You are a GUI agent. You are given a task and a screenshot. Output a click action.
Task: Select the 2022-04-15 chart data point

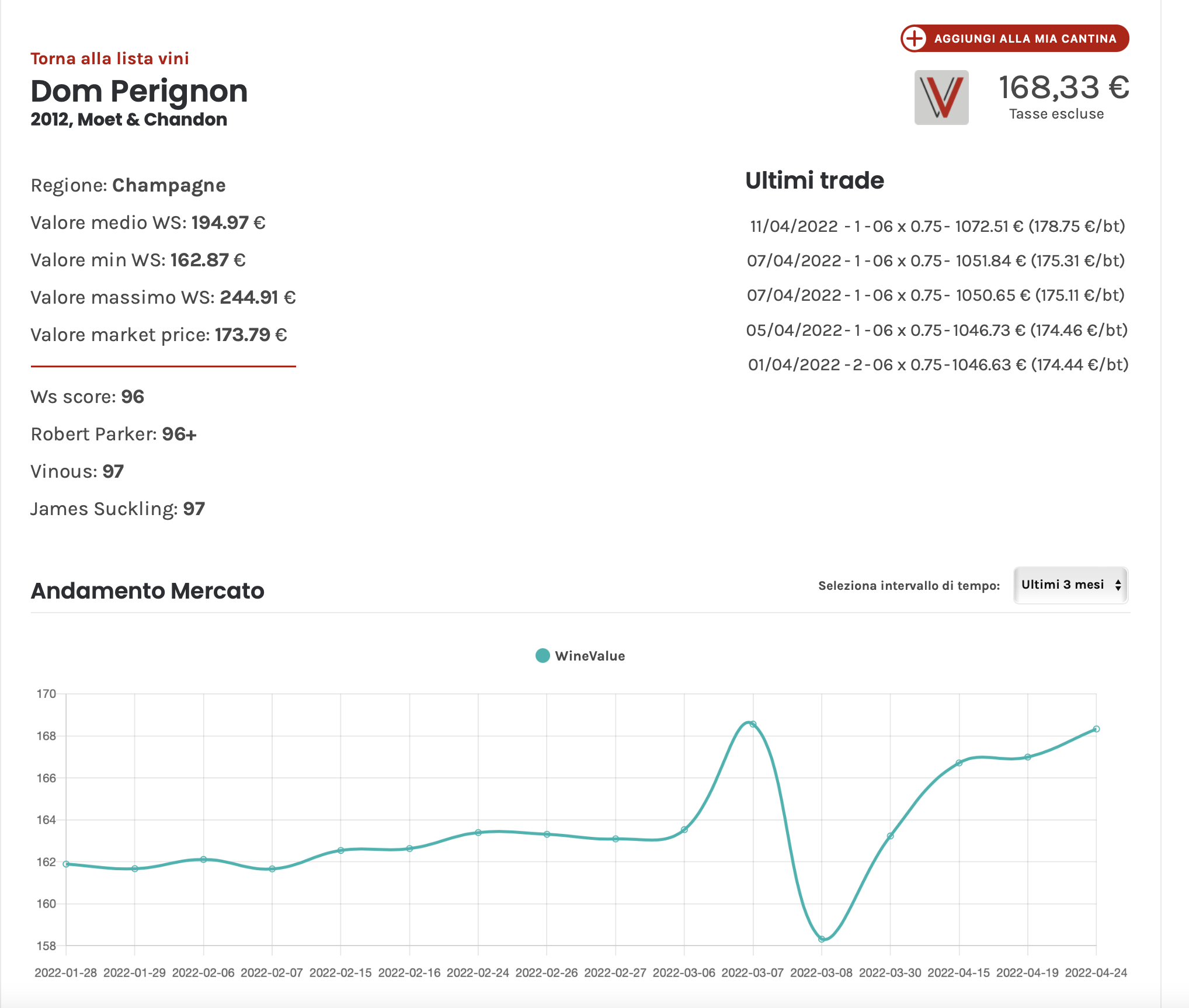click(x=959, y=763)
